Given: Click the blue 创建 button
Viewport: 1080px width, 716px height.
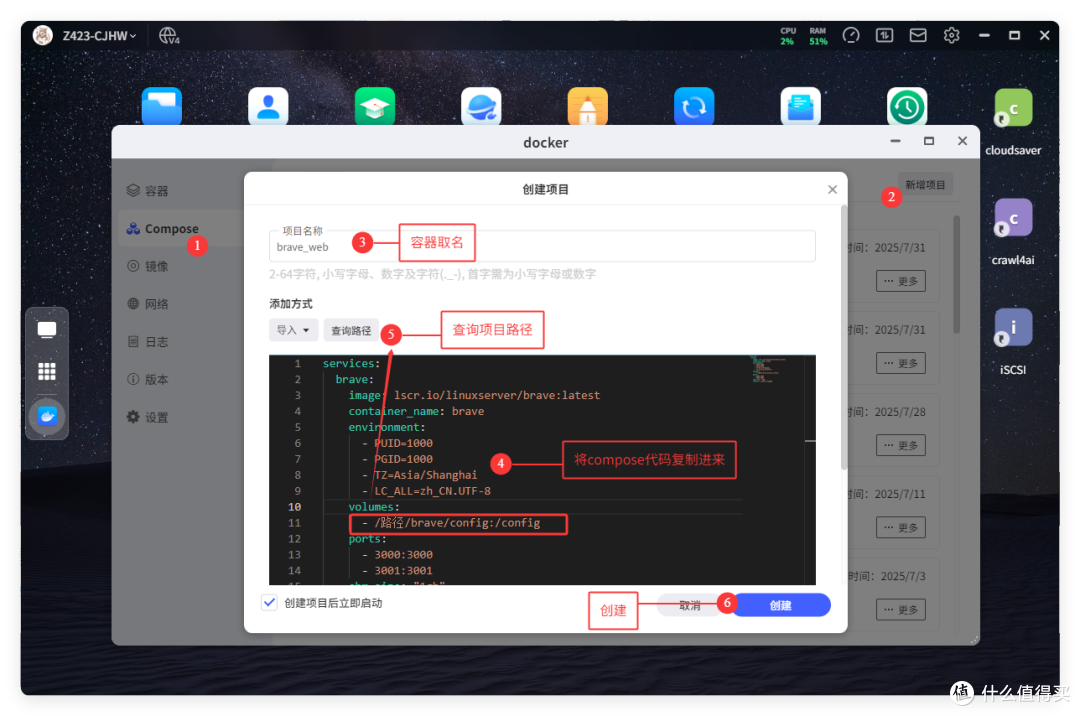Looking at the screenshot, I should (780, 605).
